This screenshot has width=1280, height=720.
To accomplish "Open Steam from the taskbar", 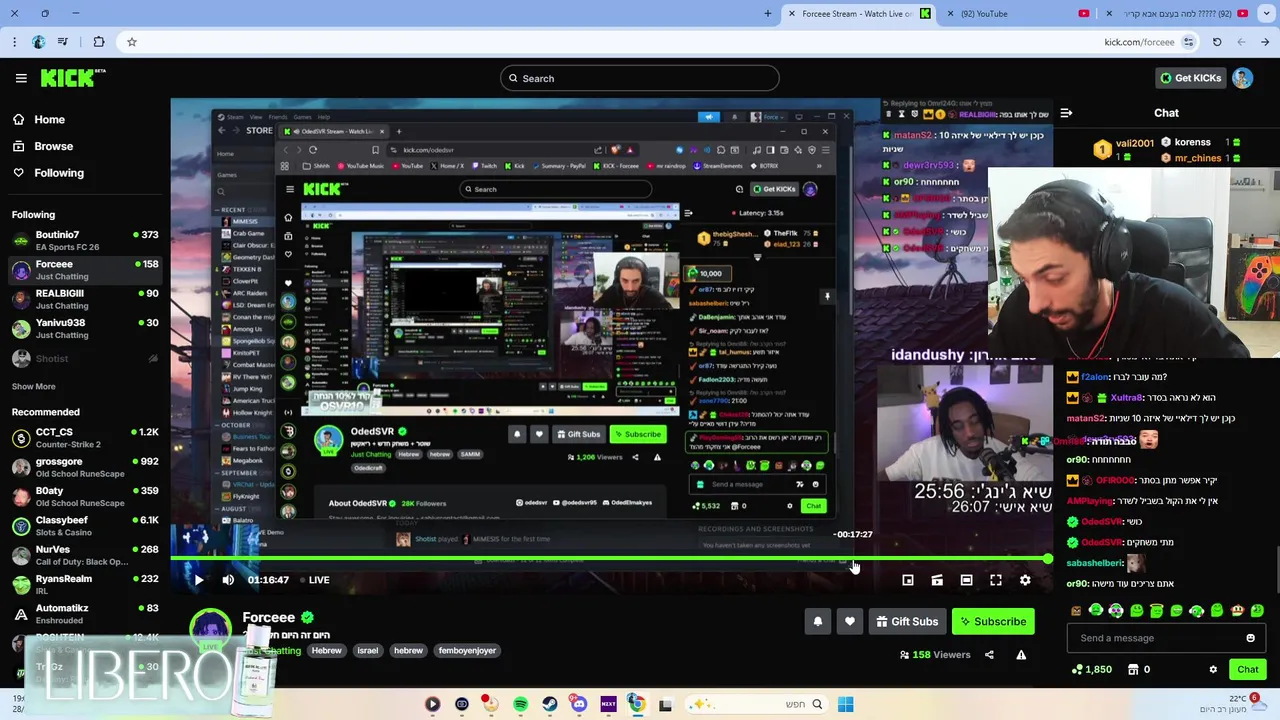I will pos(550,704).
